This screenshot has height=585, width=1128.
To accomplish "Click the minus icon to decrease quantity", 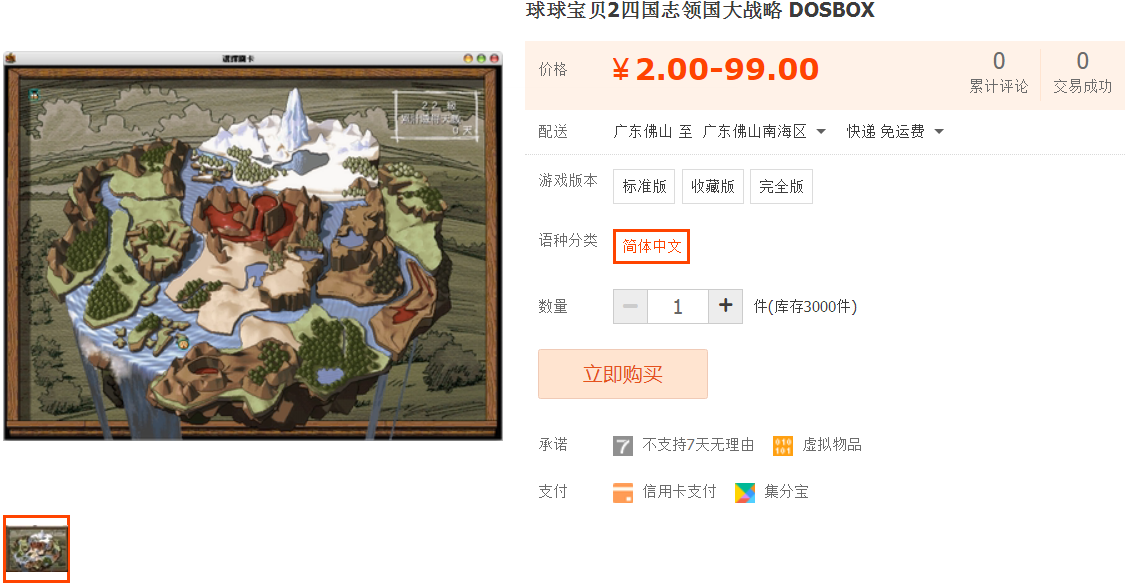I will pyautogui.click(x=630, y=306).
